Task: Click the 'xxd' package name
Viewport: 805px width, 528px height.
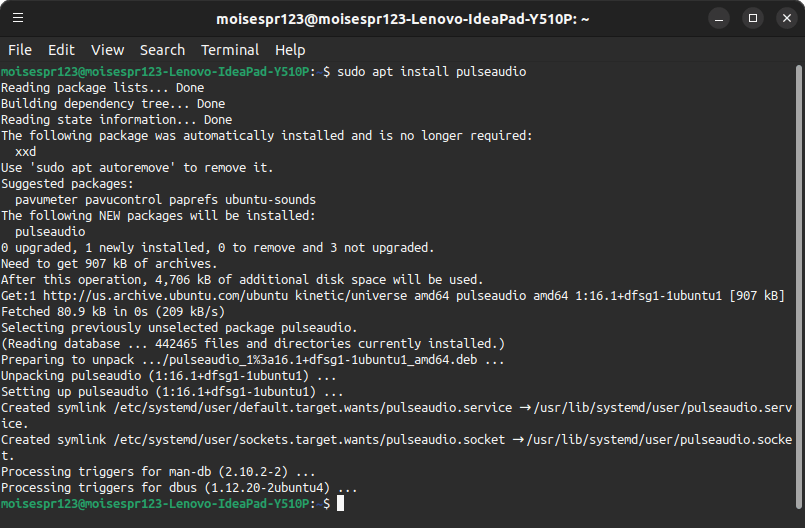Action: pos(26,152)
